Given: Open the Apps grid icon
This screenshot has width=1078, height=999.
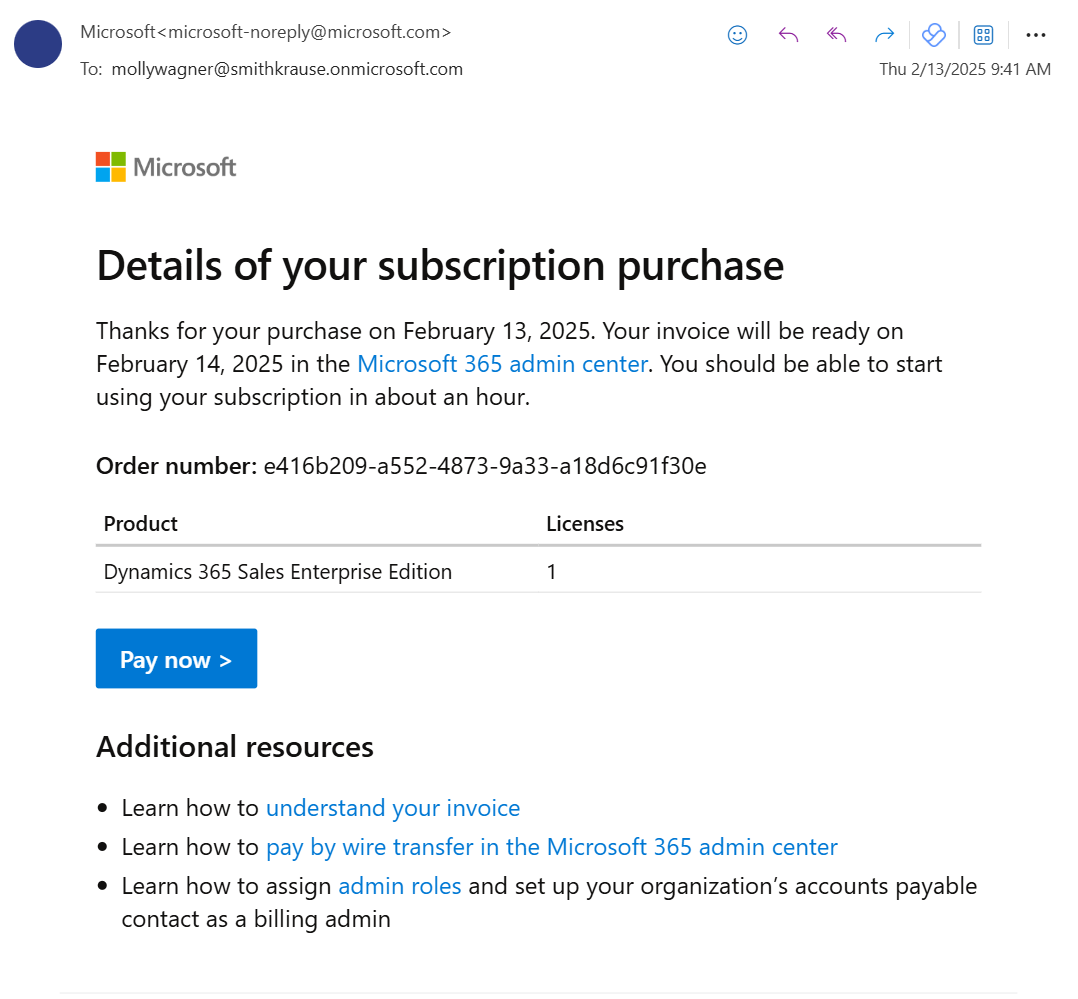Looking at the screenshot, I should point(983,35).
